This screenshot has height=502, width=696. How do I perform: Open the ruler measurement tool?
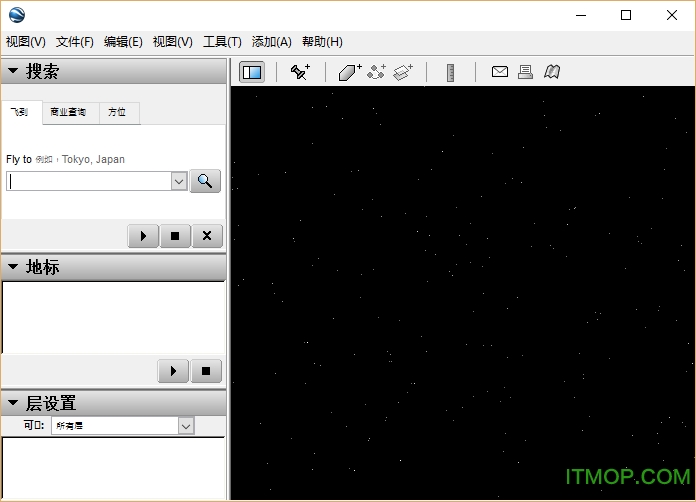451,72
